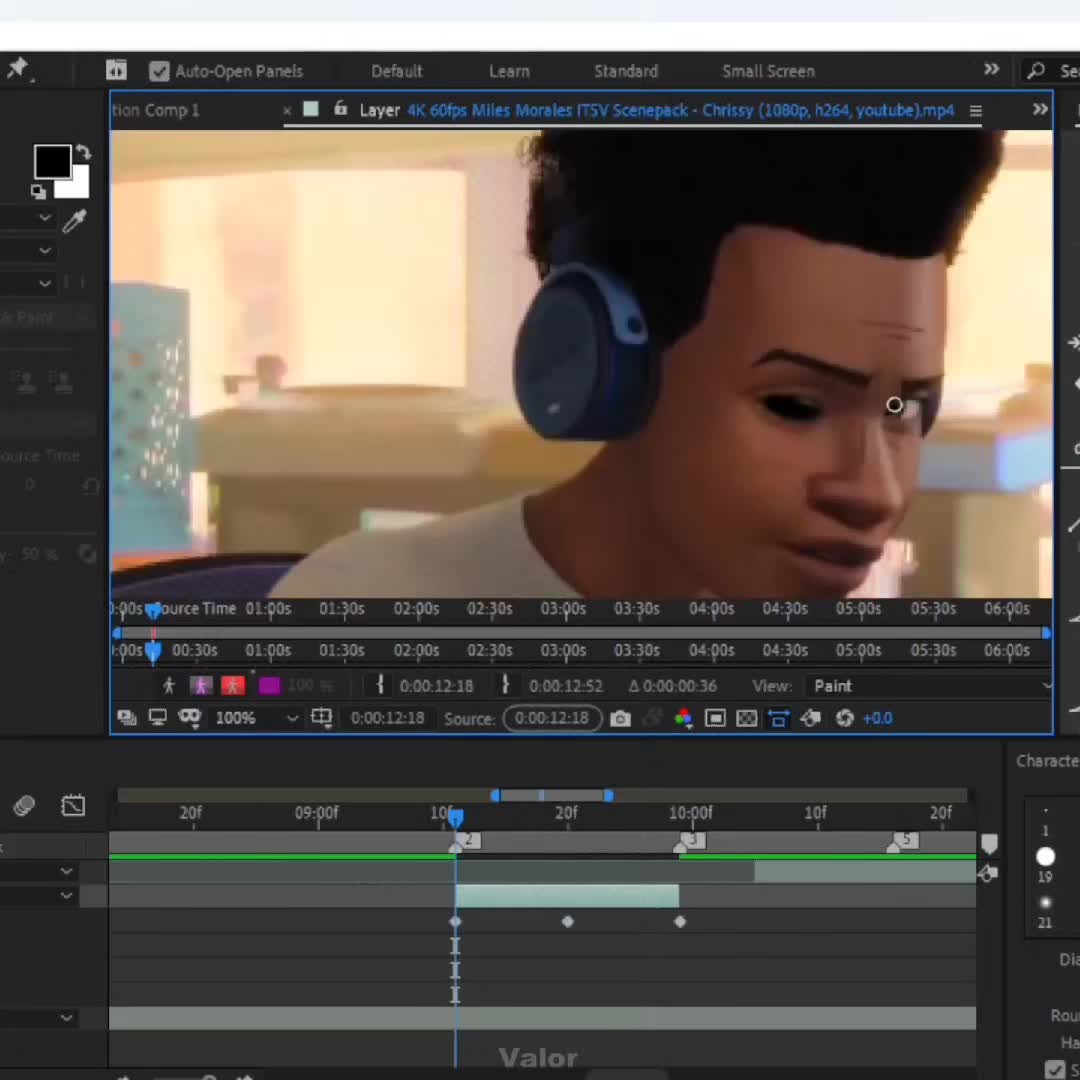
Task: Adjust the +0.0 exposure value
Action: (x=878, y=718)
